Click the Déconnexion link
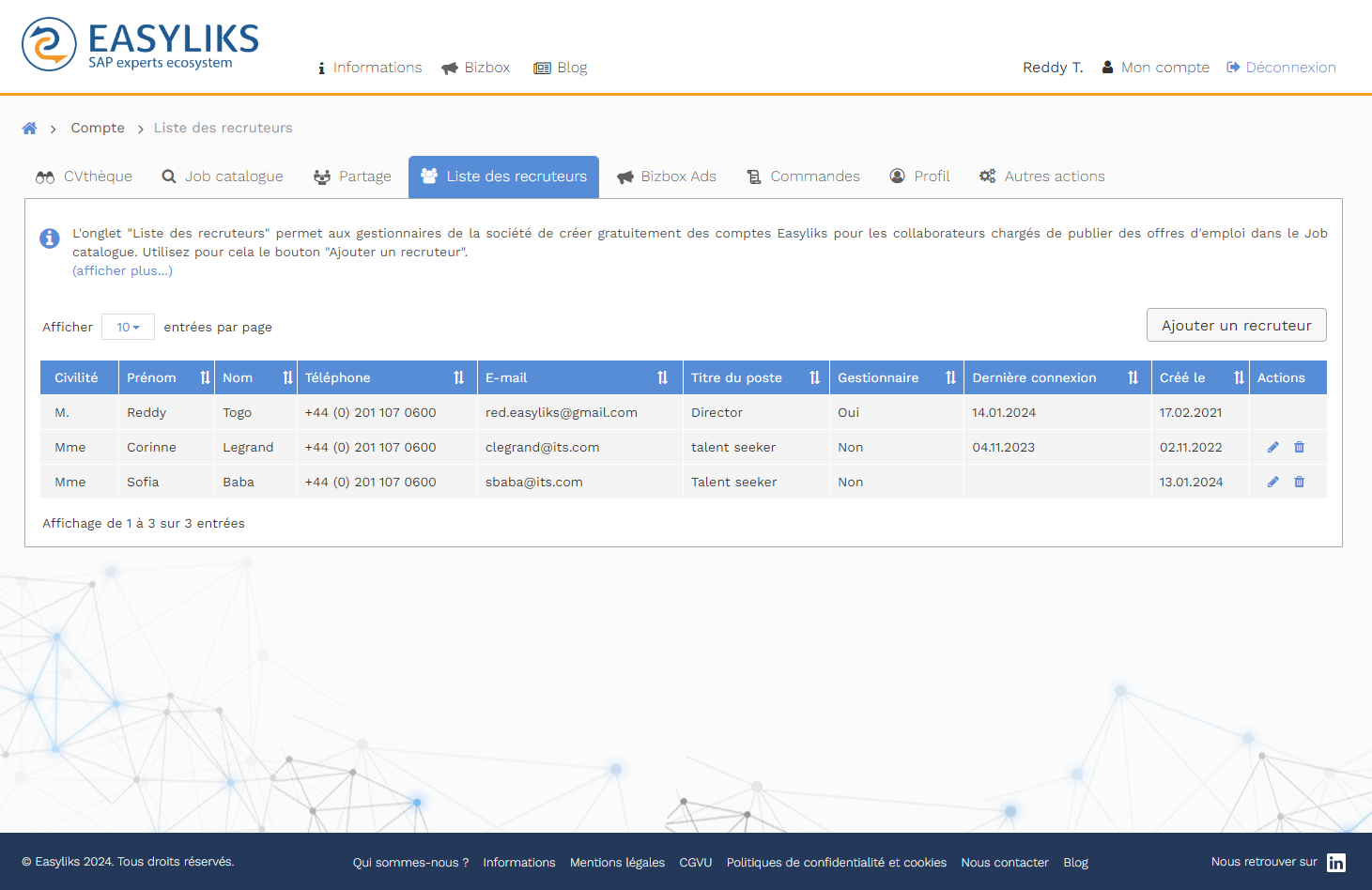This screenshot has height=890, width=1372. 1281,68
